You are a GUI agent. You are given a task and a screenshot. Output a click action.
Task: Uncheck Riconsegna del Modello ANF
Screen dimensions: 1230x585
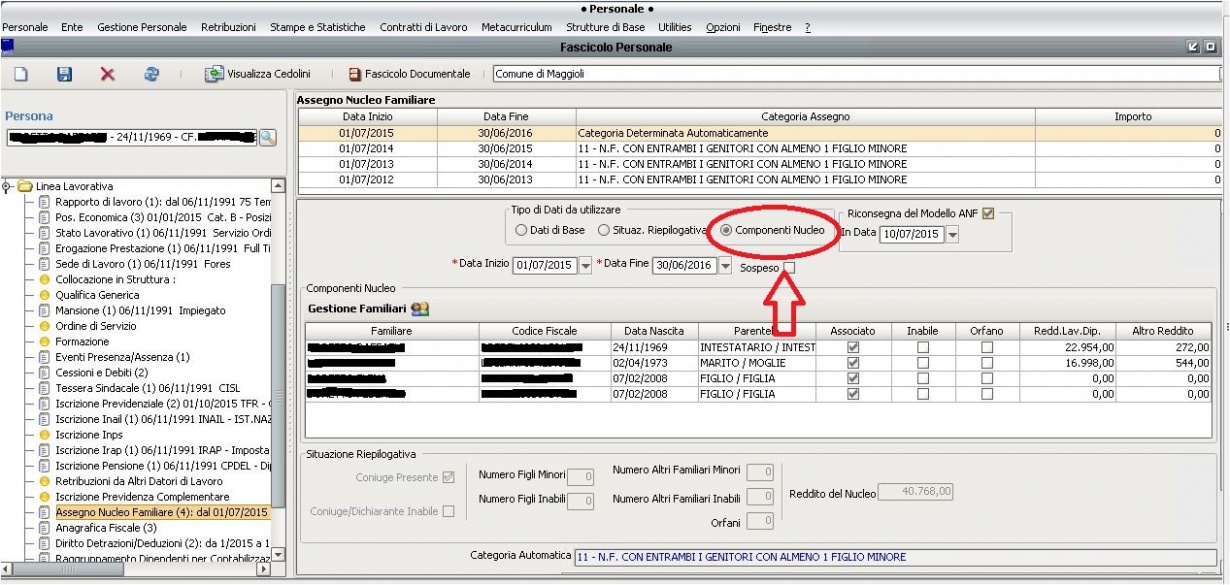(989, 212)
